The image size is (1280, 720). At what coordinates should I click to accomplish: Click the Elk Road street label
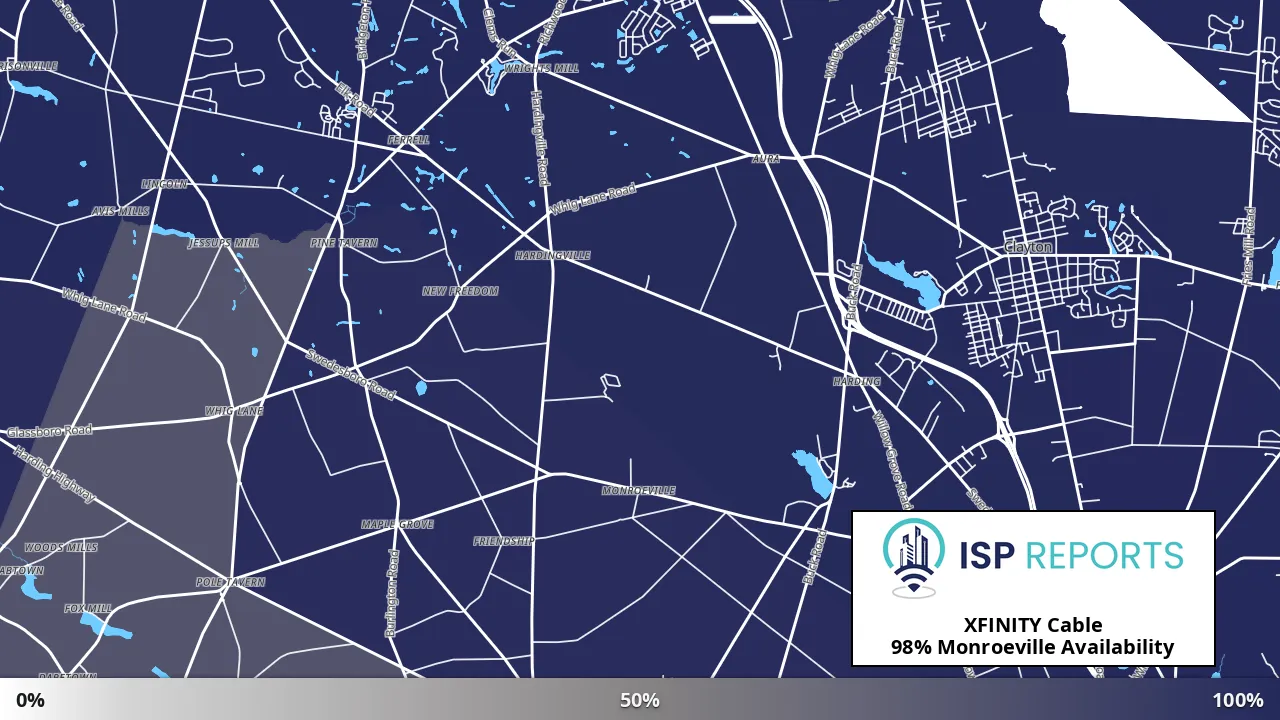pyautogui.click(x=355, y=100)
